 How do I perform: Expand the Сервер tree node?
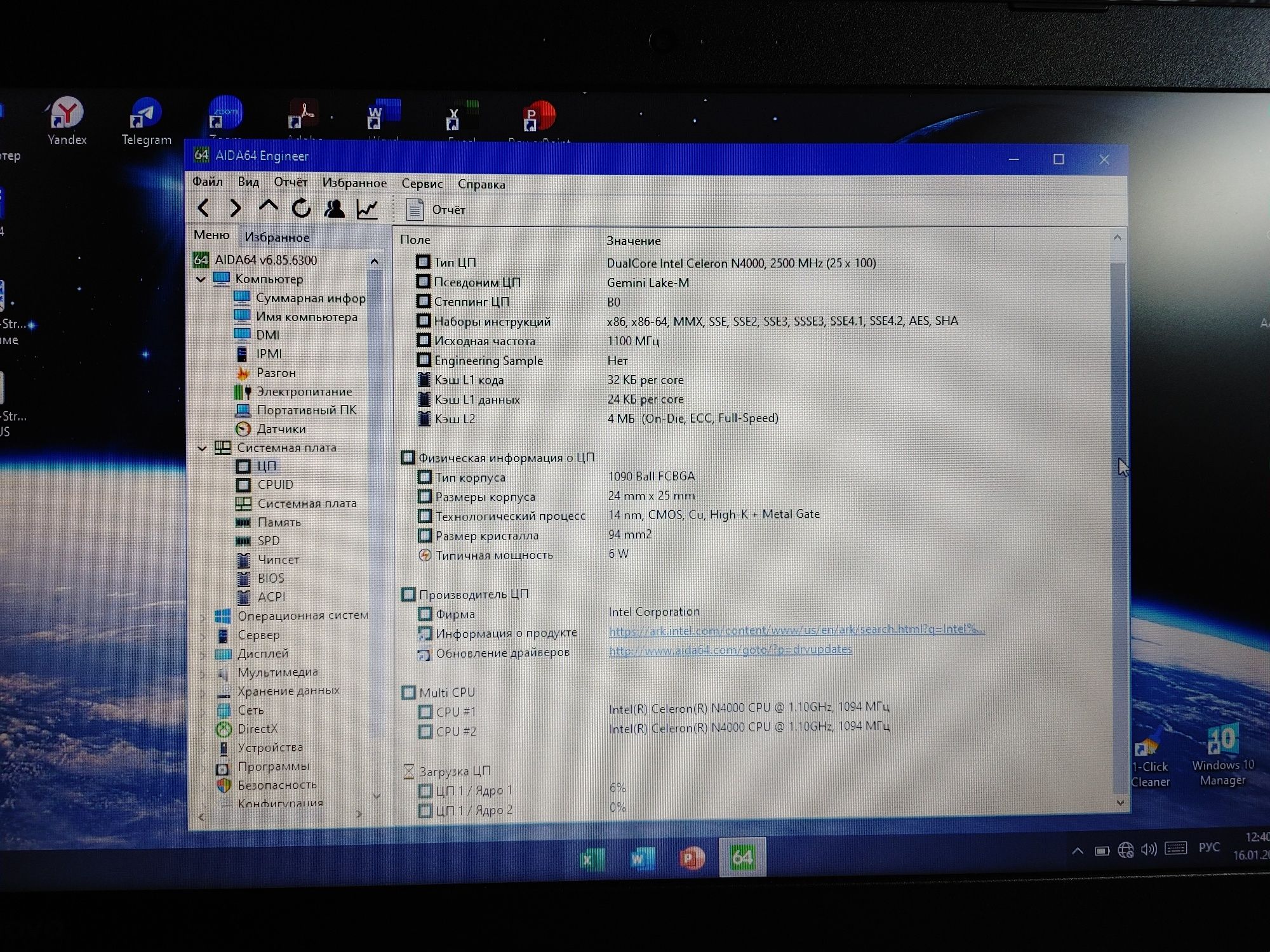(x=204, y=635)
